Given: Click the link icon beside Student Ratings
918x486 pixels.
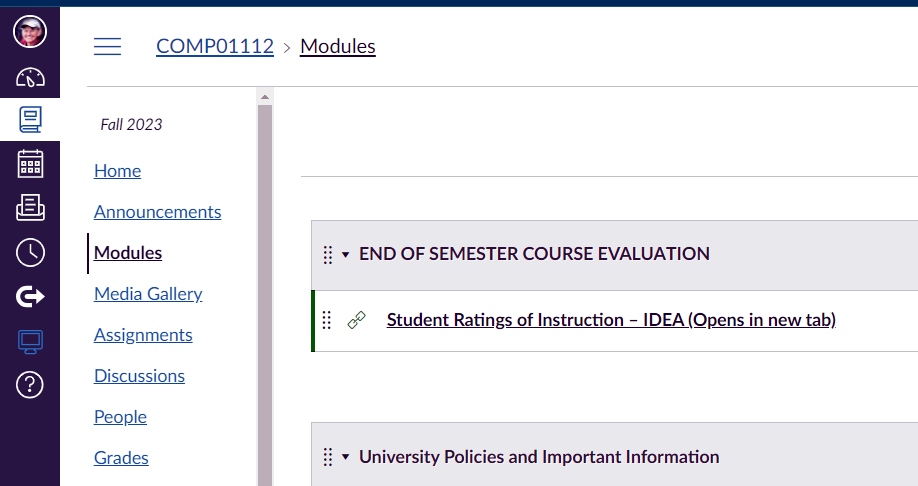Looking at the screenshot, I should (x=356, y=320).
